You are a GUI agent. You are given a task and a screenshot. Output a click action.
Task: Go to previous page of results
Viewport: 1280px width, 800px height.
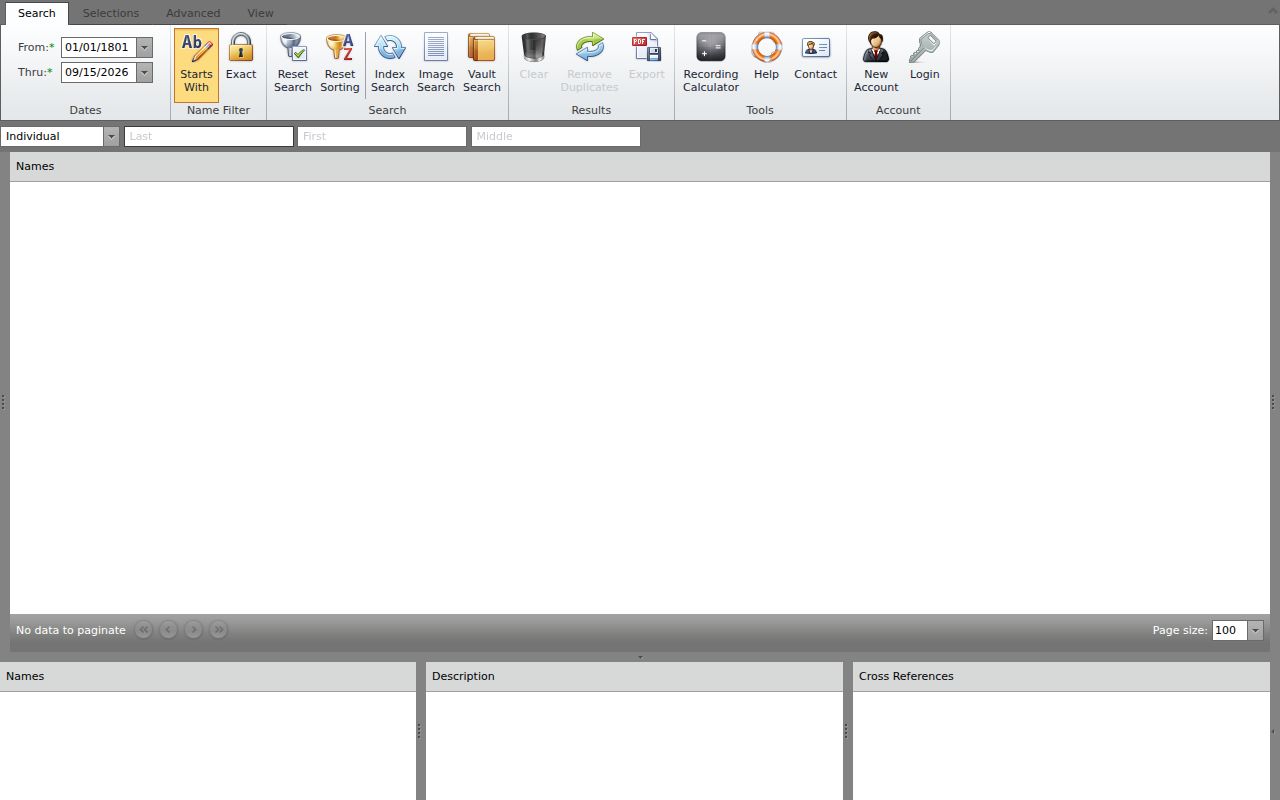169,630
